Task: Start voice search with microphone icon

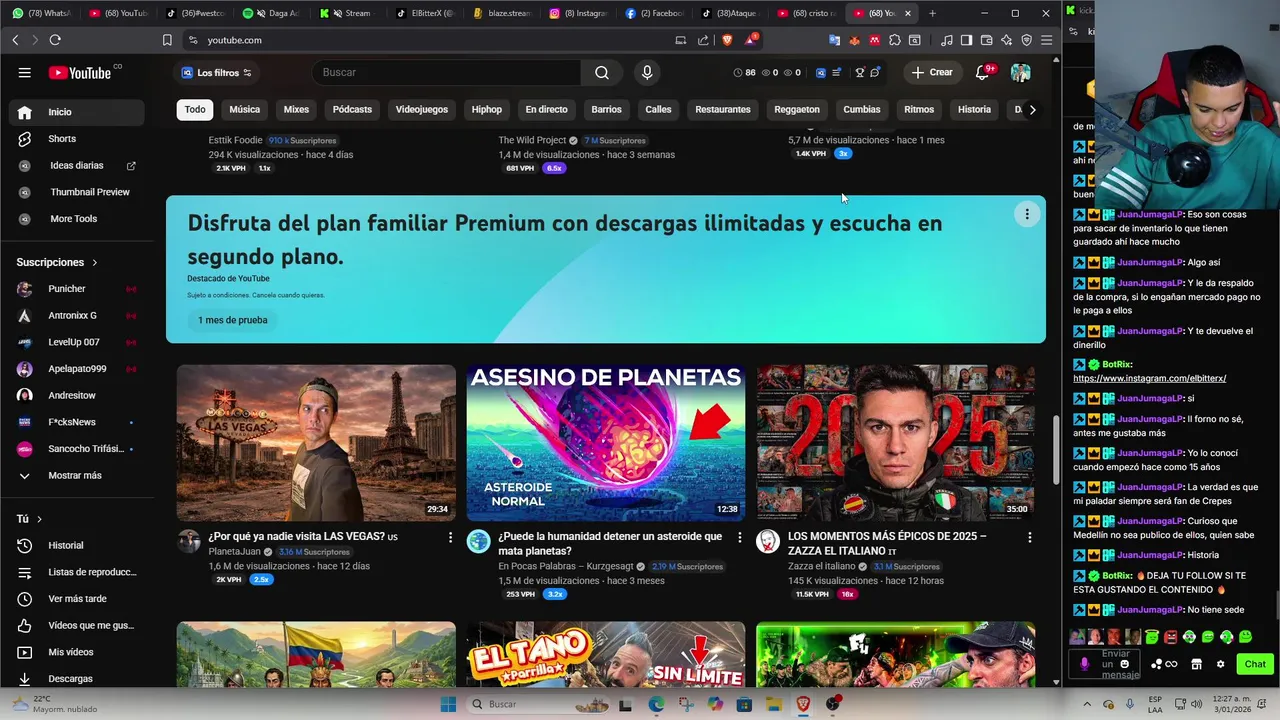Action: pyautogui.click(x=647, y=72)
